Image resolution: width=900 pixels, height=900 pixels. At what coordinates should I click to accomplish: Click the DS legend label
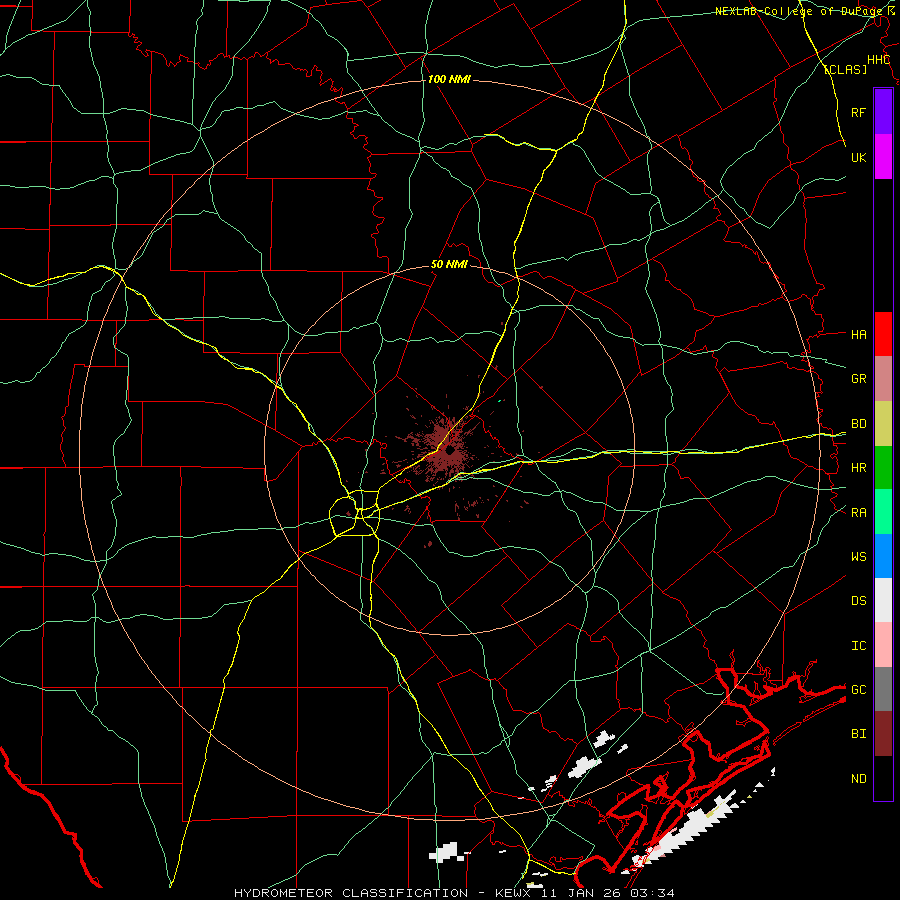[858, 600]
